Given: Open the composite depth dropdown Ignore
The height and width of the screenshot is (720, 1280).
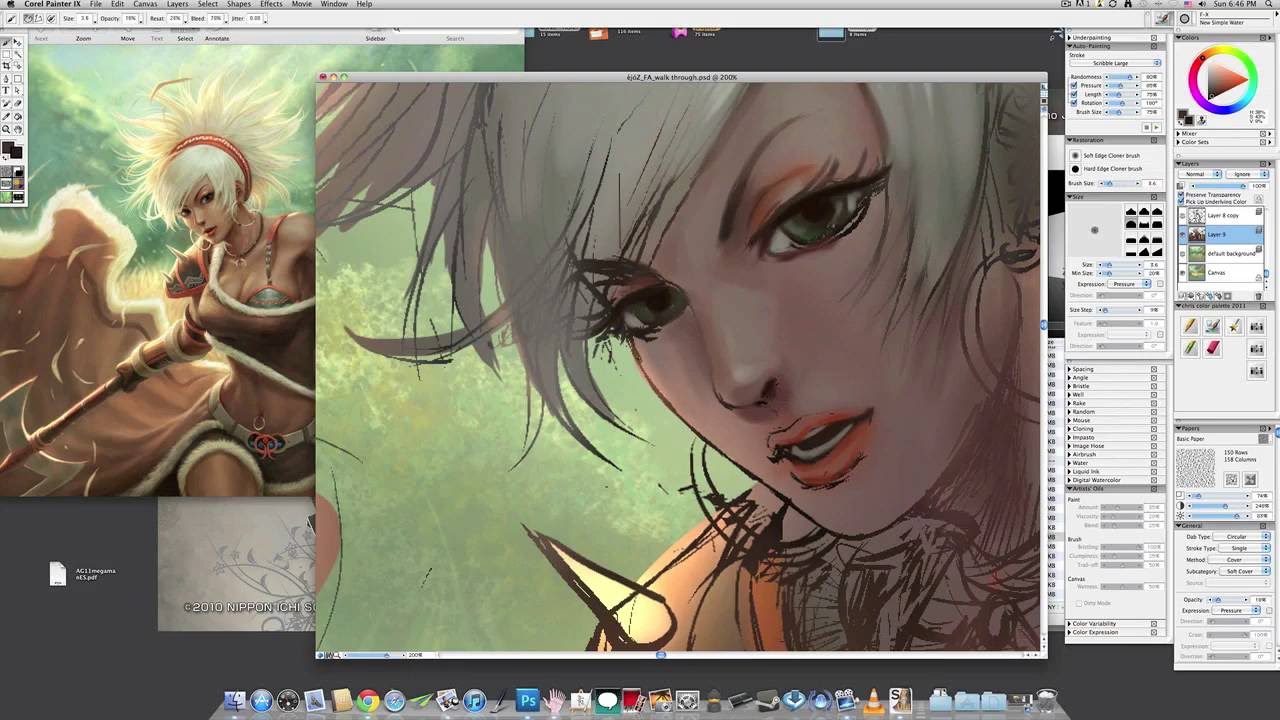Looking at the screenshot, I should [1247, 174].
